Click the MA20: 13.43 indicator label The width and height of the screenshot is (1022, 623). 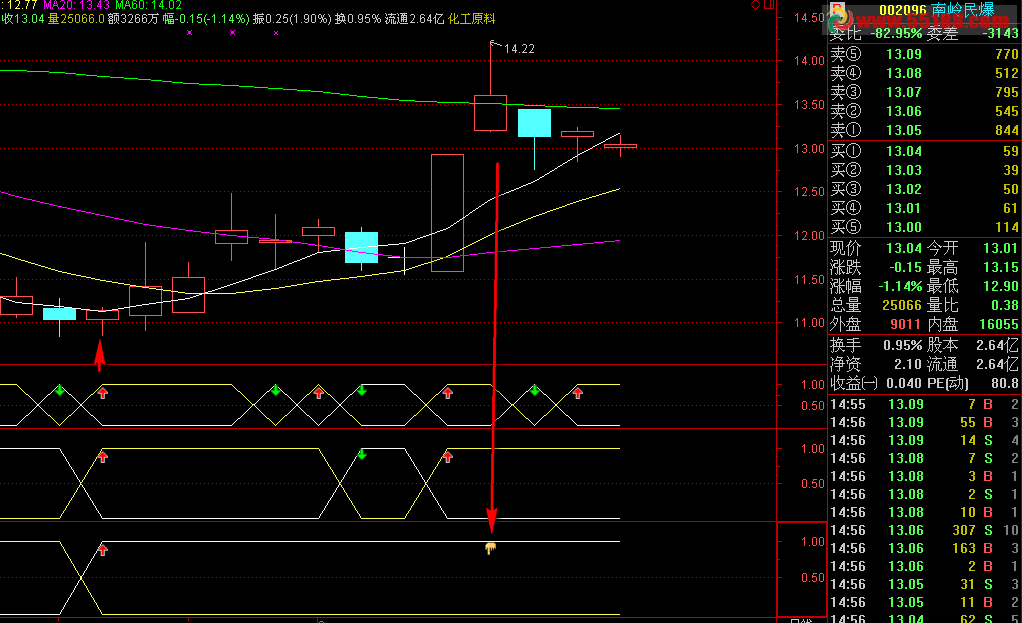[x=77, y=5]
